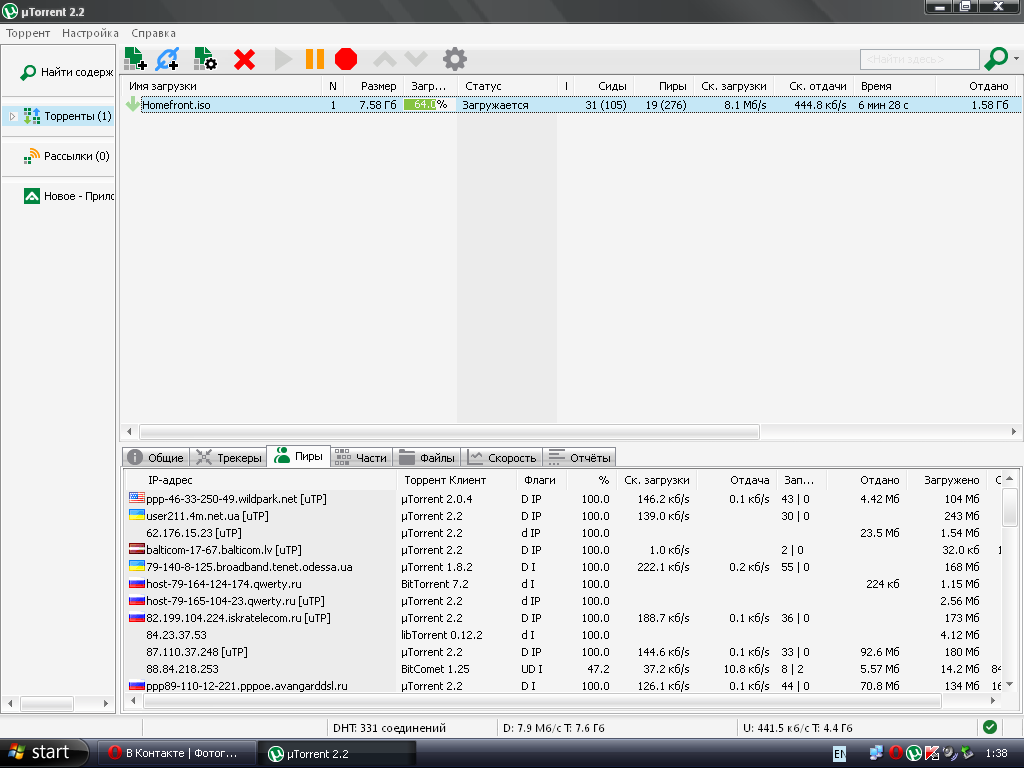Expand the Торренты tree node

pos(13,117)
